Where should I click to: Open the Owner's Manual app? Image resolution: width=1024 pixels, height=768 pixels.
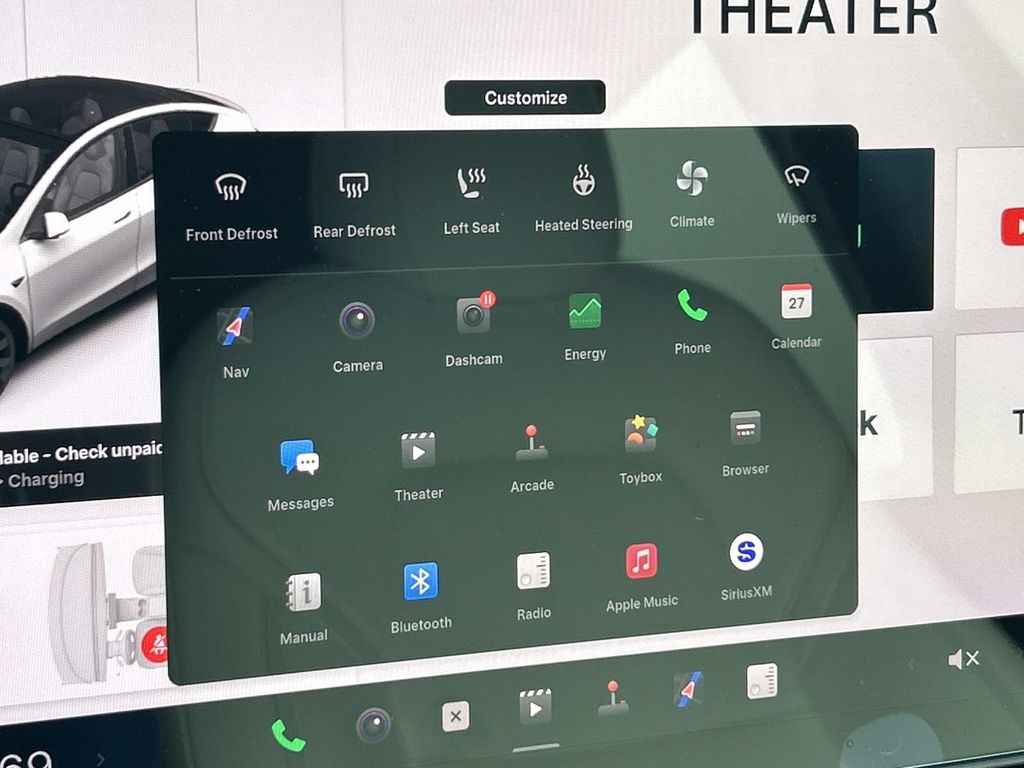pyautogui.click(x=303, y=592)
